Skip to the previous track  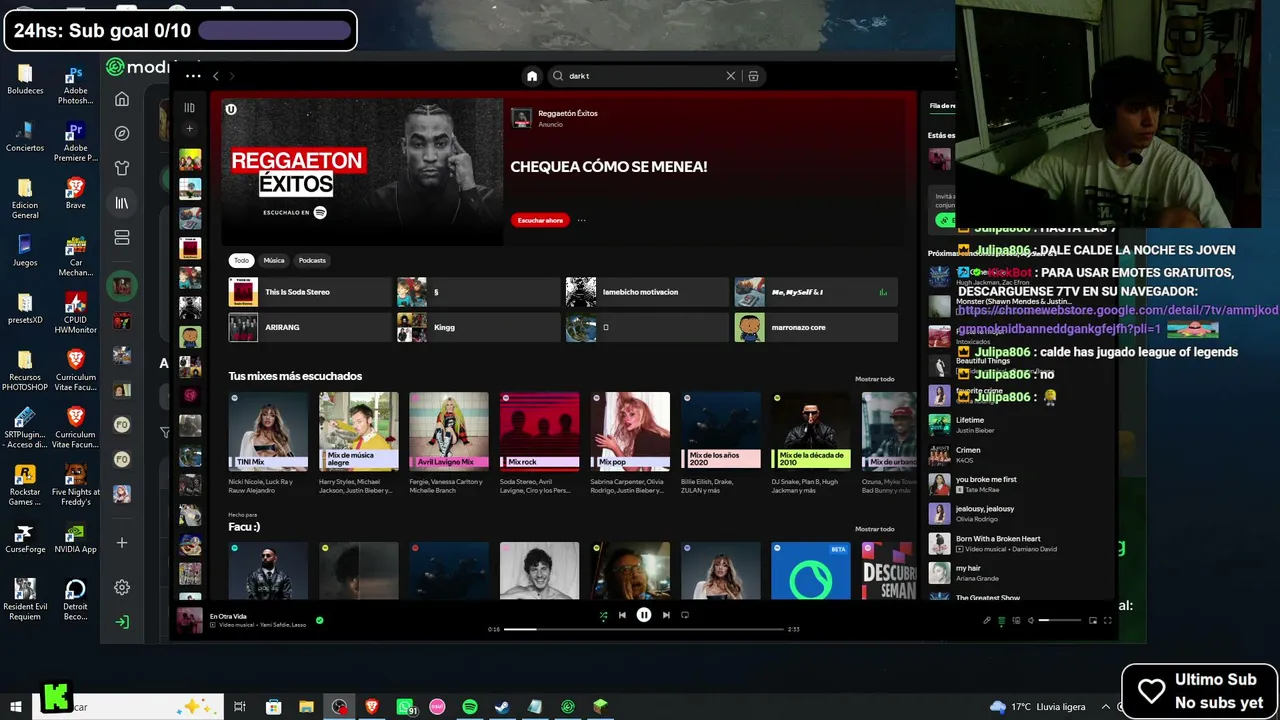pyautogui.click(x=622, y=615)
